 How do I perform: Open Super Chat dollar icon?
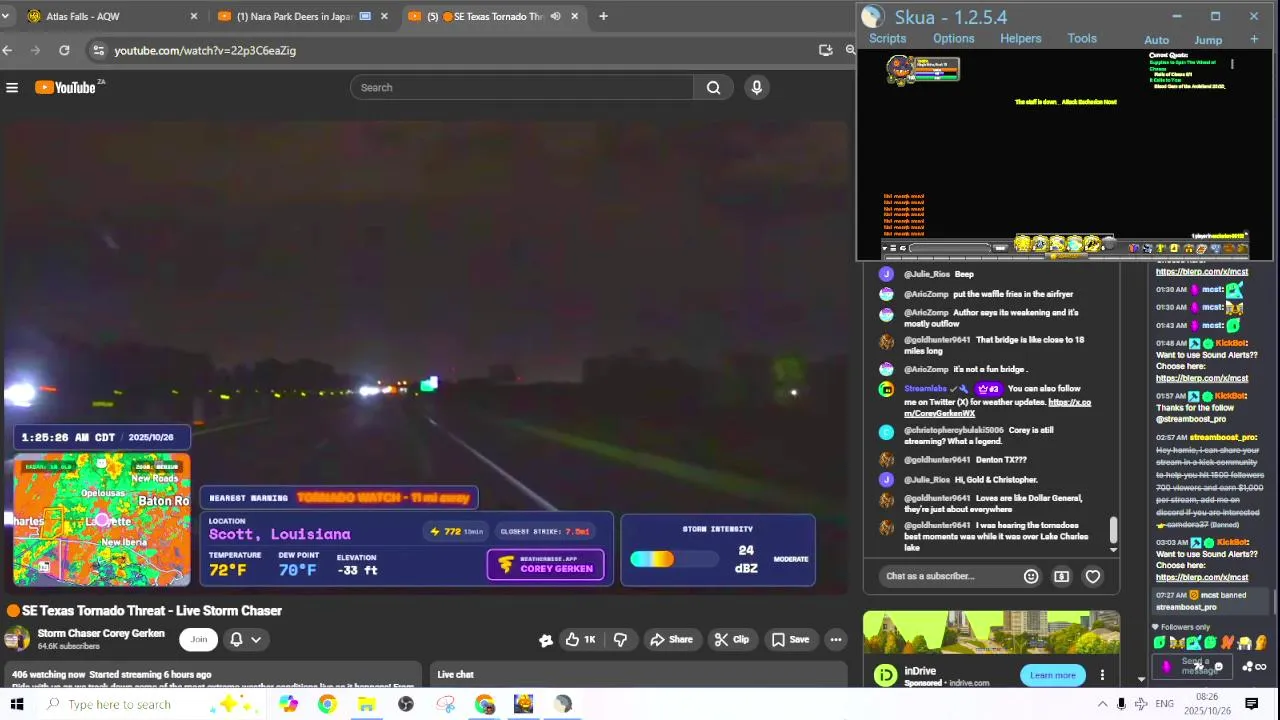[1062, 576]
